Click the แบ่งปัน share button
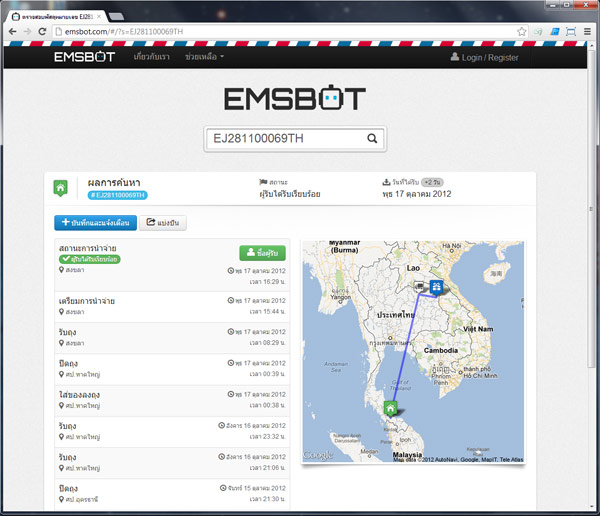Screen dimensions: 600x516 (x=163, y=223)
